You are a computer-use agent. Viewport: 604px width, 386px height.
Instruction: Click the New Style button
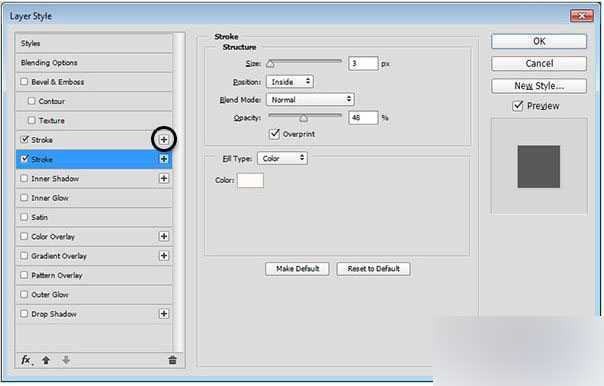click(539, 86)
